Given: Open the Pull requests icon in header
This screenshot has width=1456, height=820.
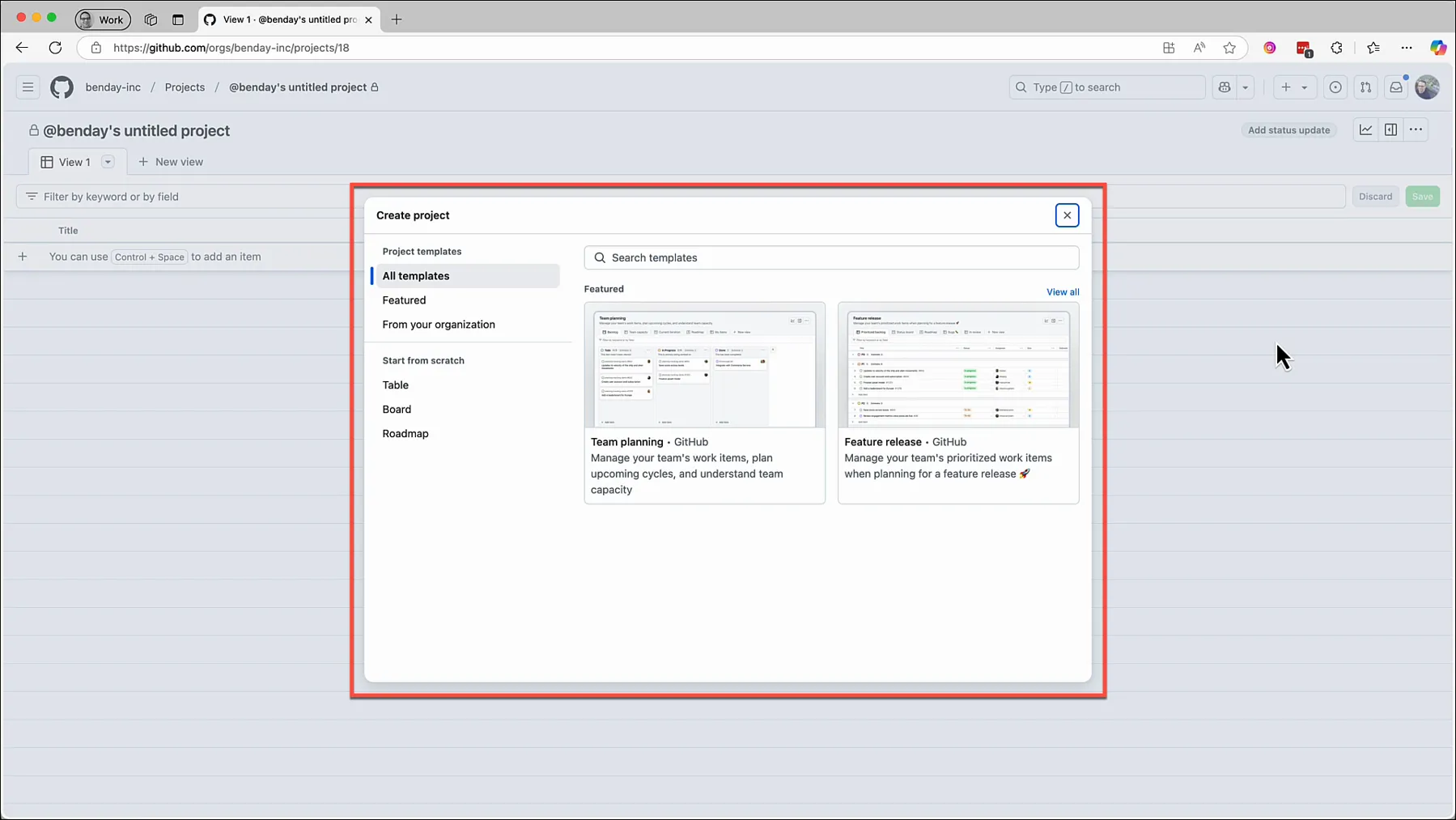Looking at the screenshot, I should point(1365,87).
